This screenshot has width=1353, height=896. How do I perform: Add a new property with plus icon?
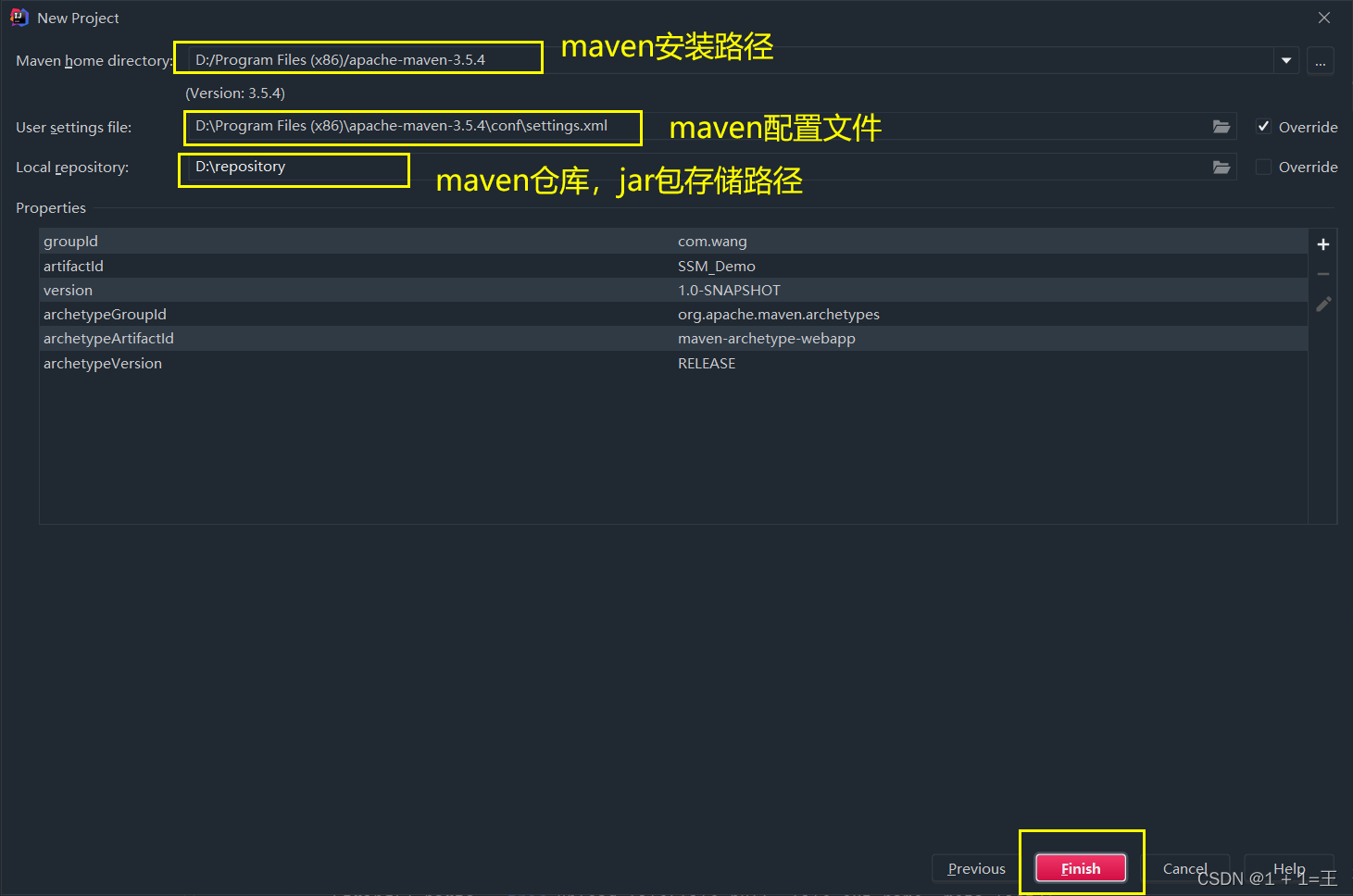pyautogui.click(x=1323, y=244)
